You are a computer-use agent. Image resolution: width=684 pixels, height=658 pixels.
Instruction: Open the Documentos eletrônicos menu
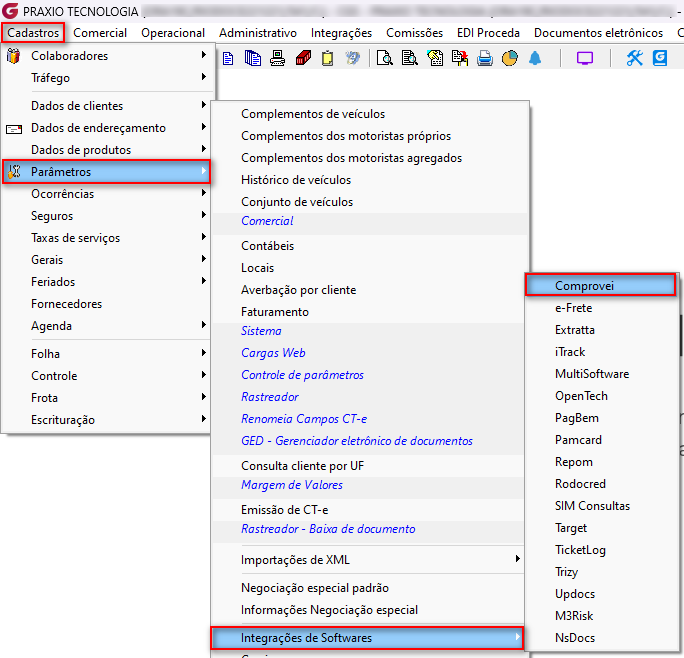click(x=598, y=33)
